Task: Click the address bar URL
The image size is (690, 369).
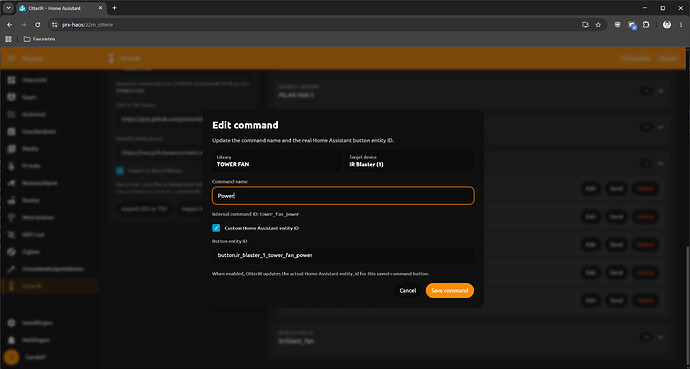Action: 88,25
